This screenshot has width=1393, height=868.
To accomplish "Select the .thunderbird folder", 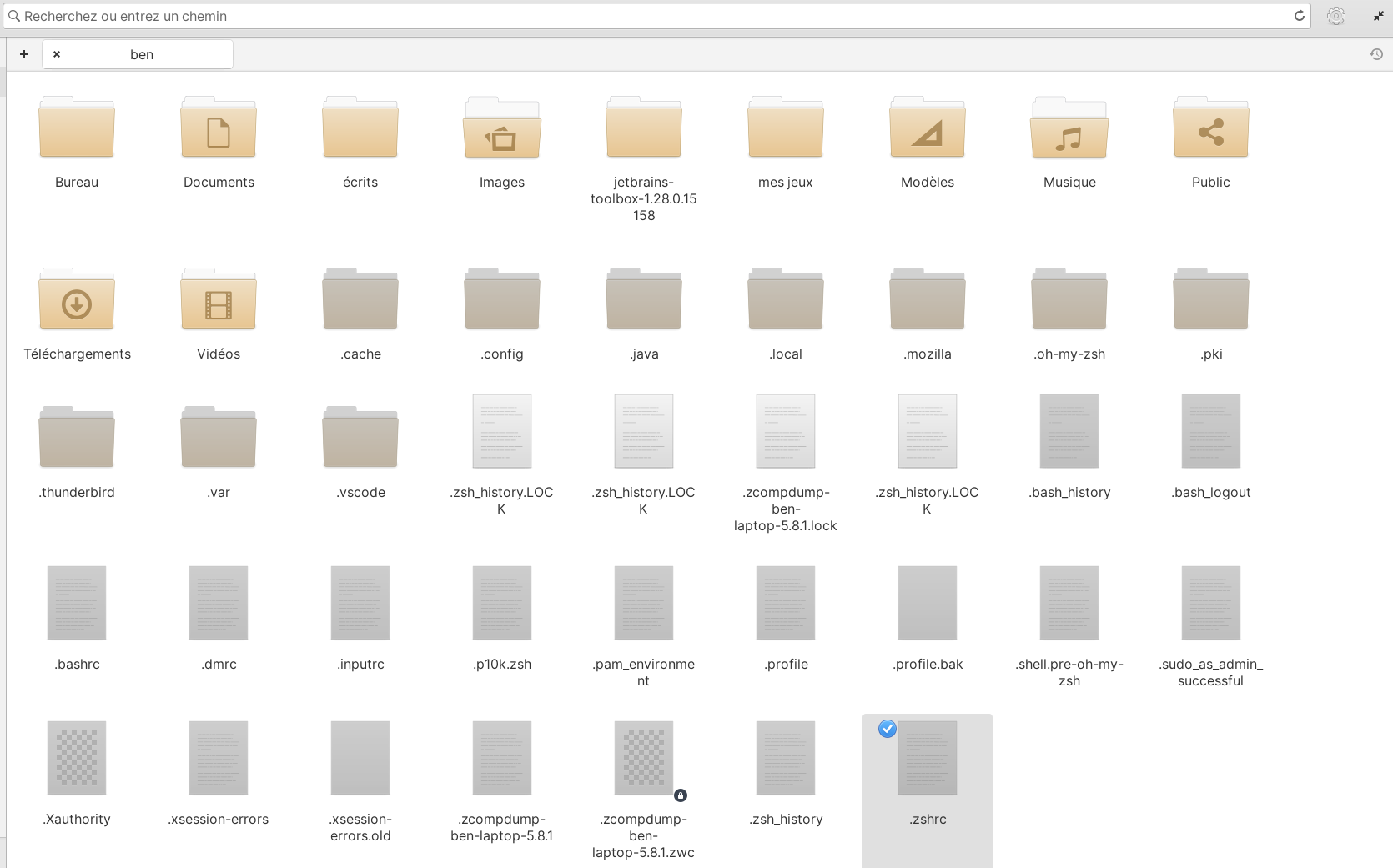I will pyautogui.click(x=77, y=438).
